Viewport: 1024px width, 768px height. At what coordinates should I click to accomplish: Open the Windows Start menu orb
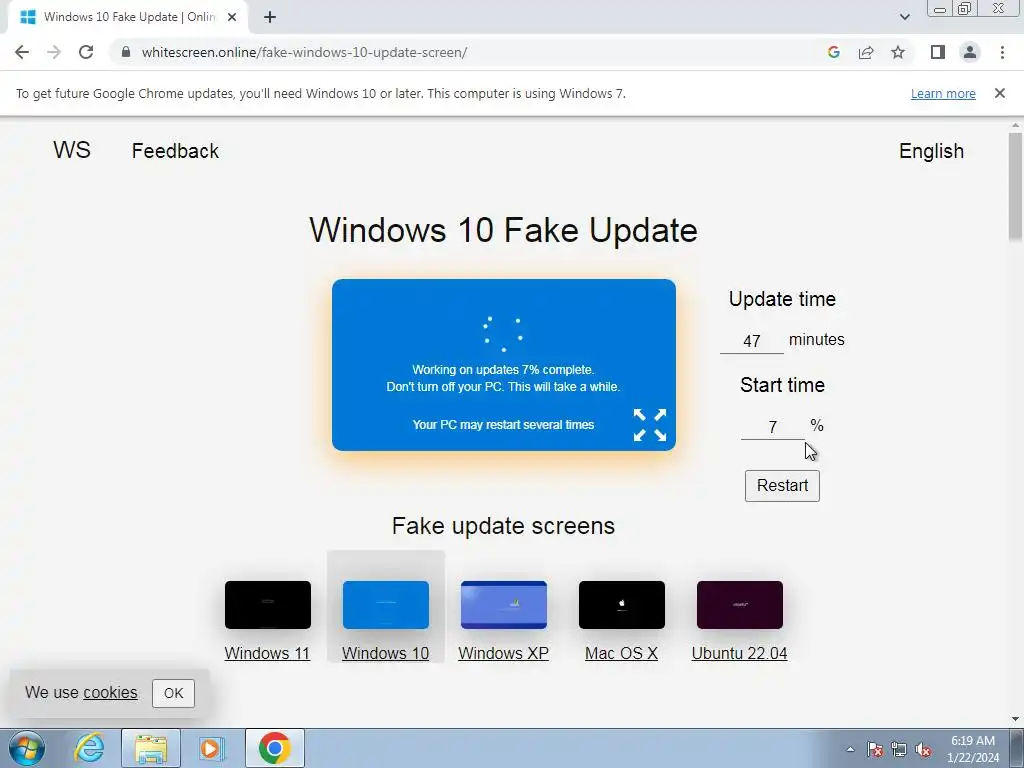pyautogui.click(x=27, y=748)
